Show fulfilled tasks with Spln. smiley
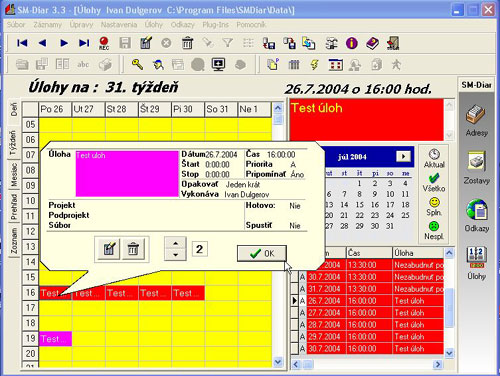The height and width of the screenshot is (376, 500). tap(434, 207)
